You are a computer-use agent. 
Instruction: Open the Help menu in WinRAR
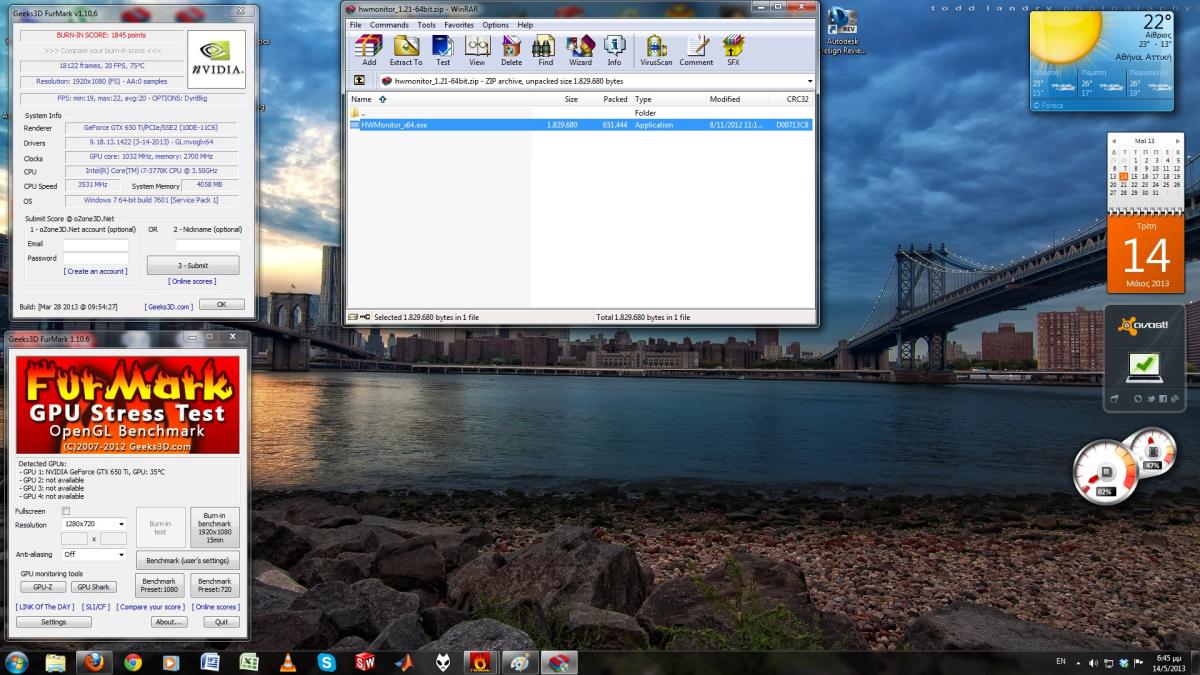525,25
